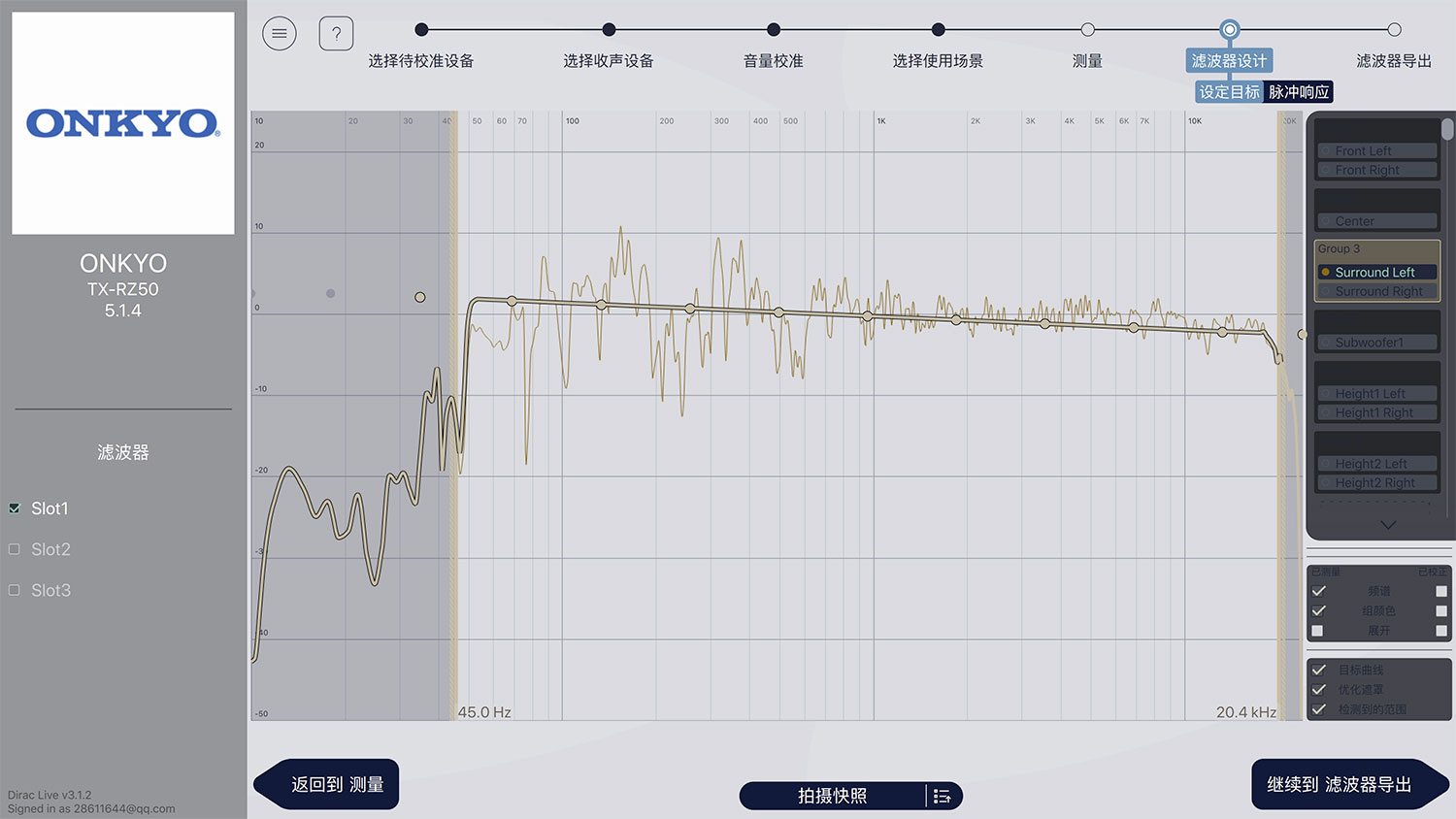Select the Subwoofer1 channel in the list
The height and width of the screenshot is (819, 1456).
(1376, 342)
